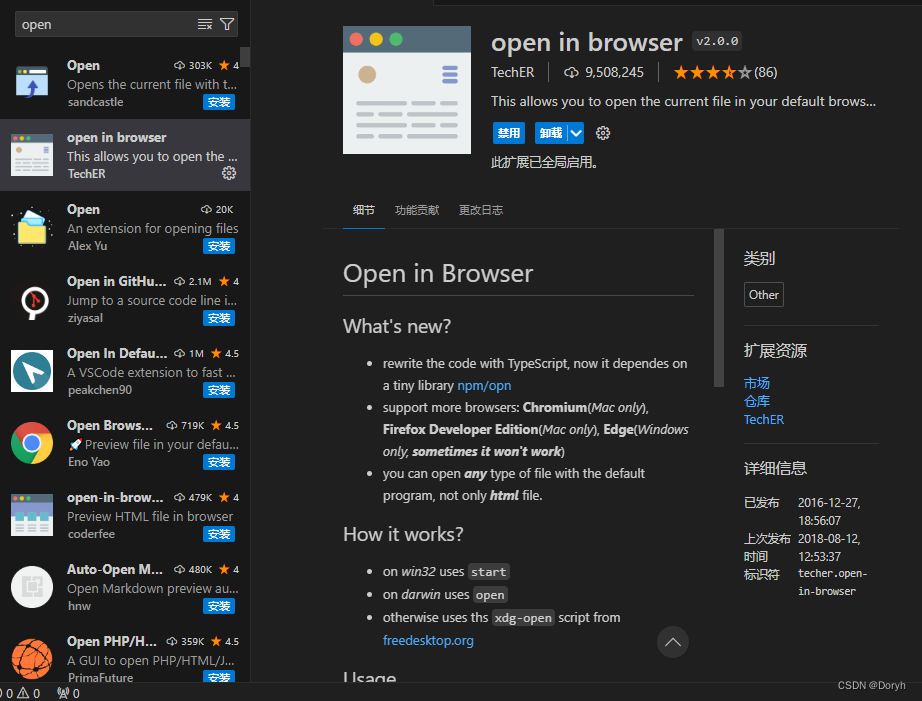The image size is (922, 701).
Task: Install the Alex Yu Open extension
Action: pos(219,246)
